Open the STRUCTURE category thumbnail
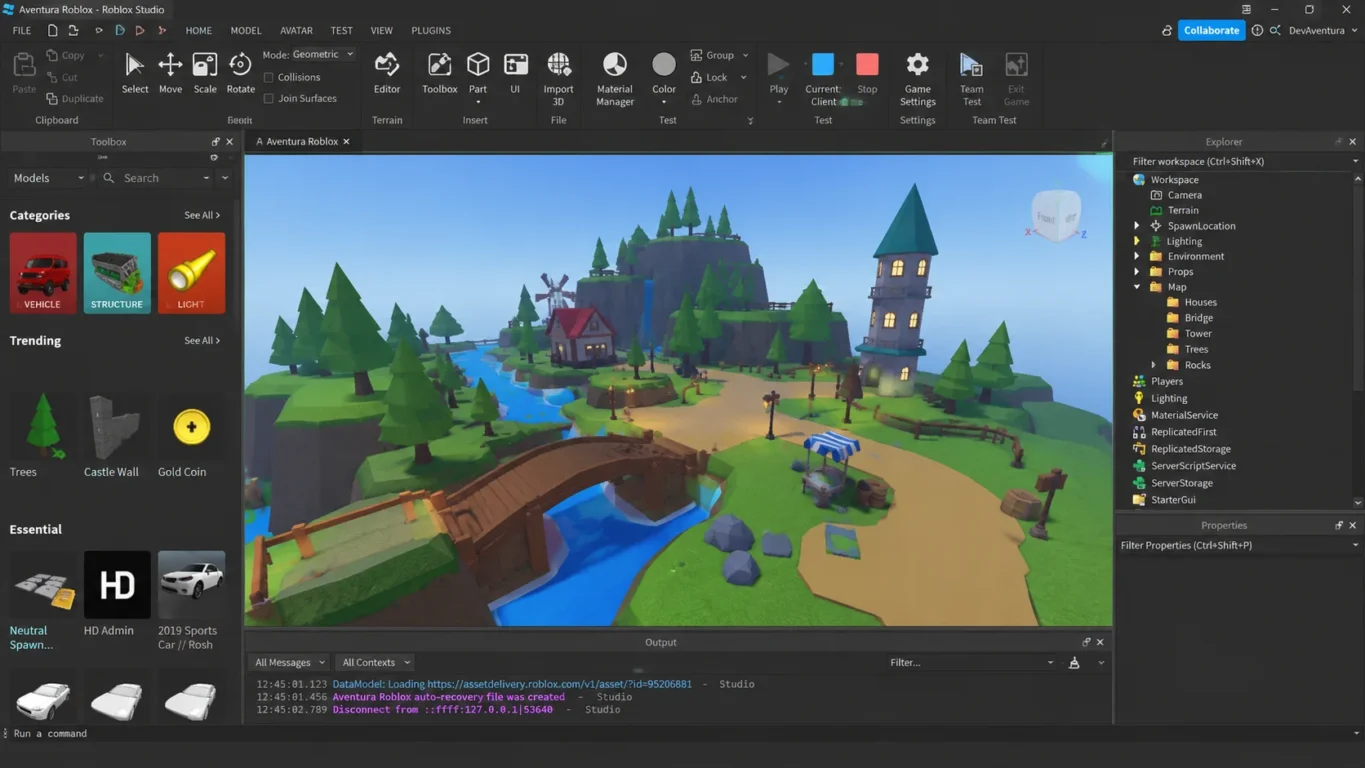Screen dimensions: 1365x768 (x=117, y=273)
